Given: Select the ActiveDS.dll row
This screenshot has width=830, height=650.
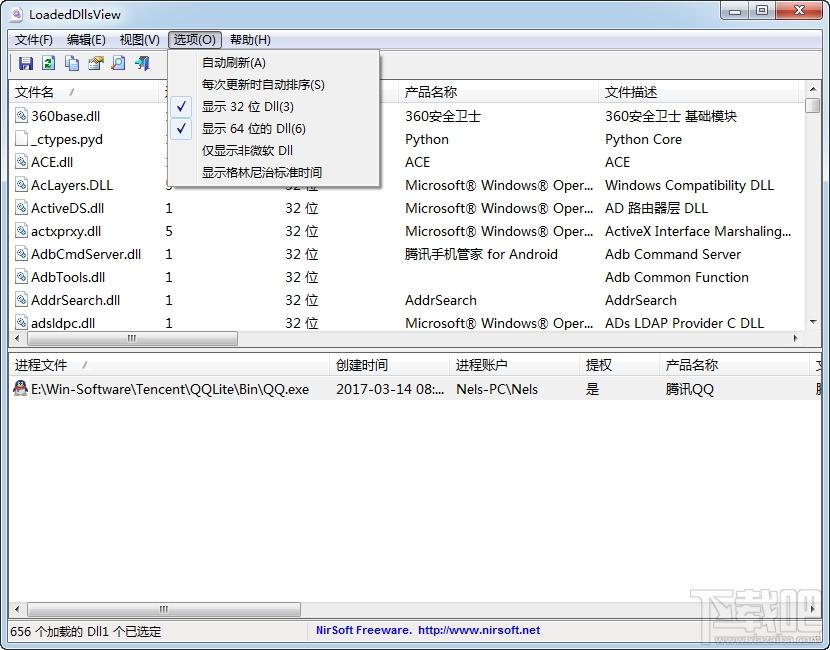Looking at the screenshot, I should tap(67, 208).
